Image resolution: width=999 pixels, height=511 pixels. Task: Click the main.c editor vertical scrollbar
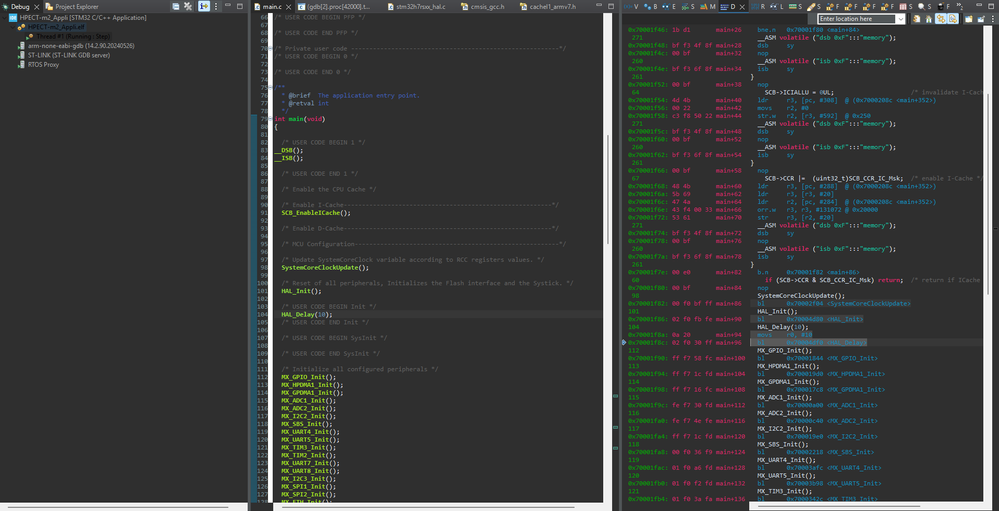(x=608, y=189)
